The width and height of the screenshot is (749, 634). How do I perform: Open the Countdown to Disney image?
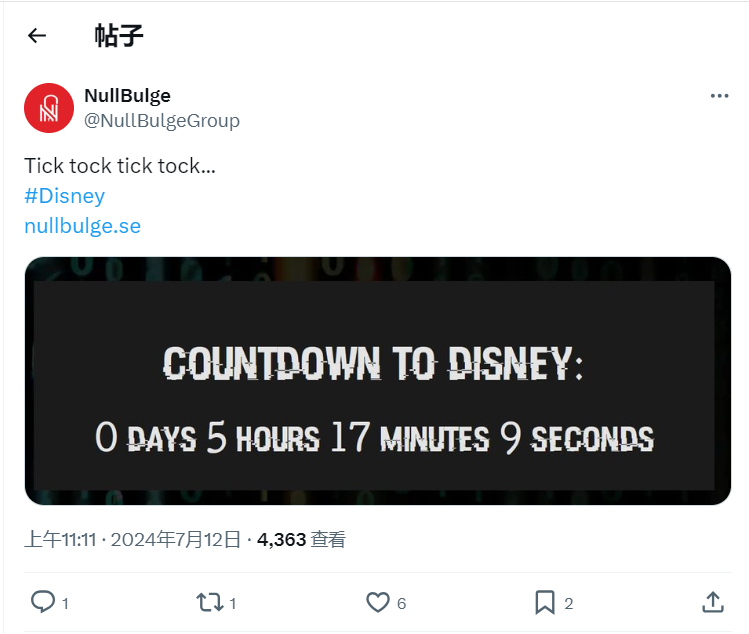coord(378,381)
